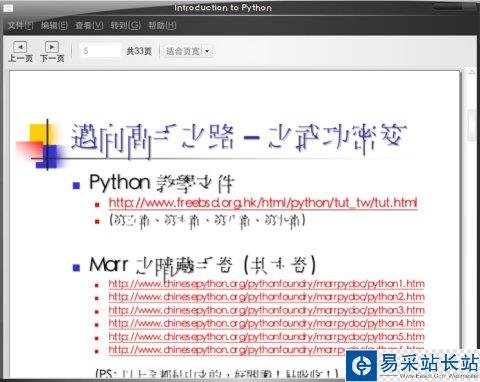The width and height of the screenshot is (480, 382).
Task: Open the window menu icon in title bar
Action: pyautogui.click(x=8, y=8)
